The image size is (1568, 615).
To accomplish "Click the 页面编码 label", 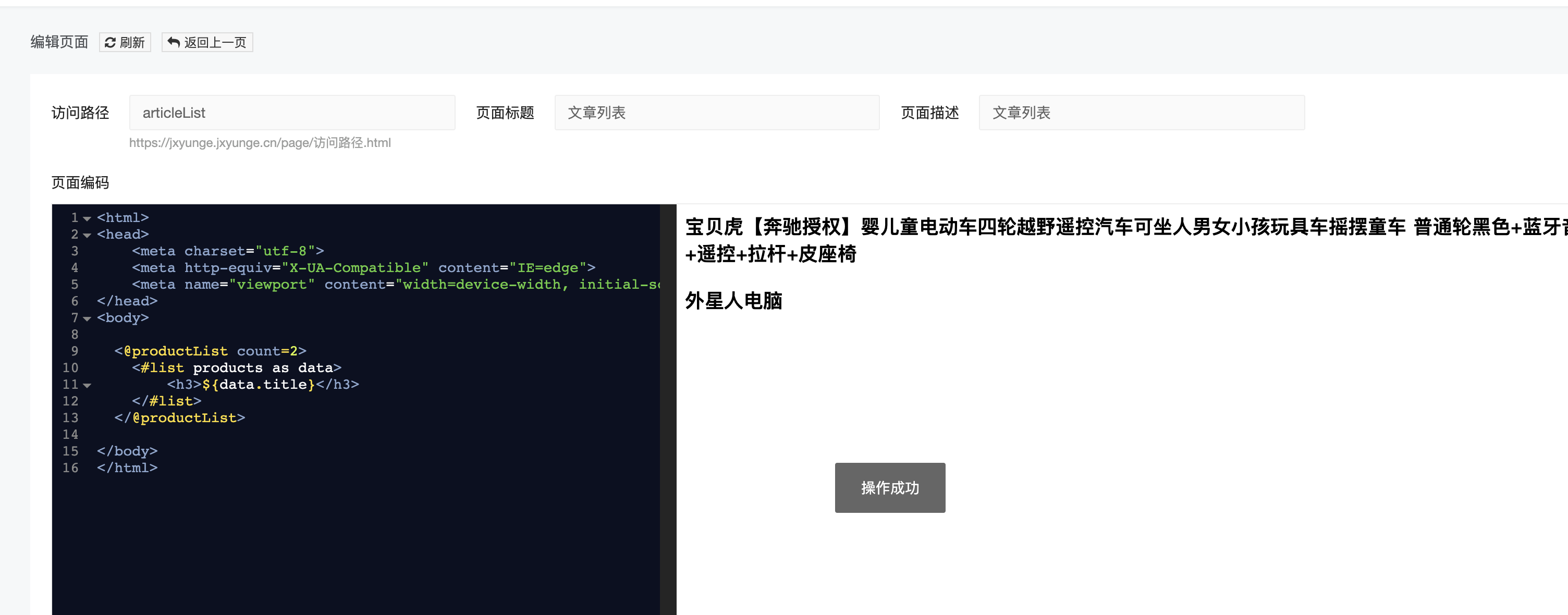I will click(x=80, y=182).
